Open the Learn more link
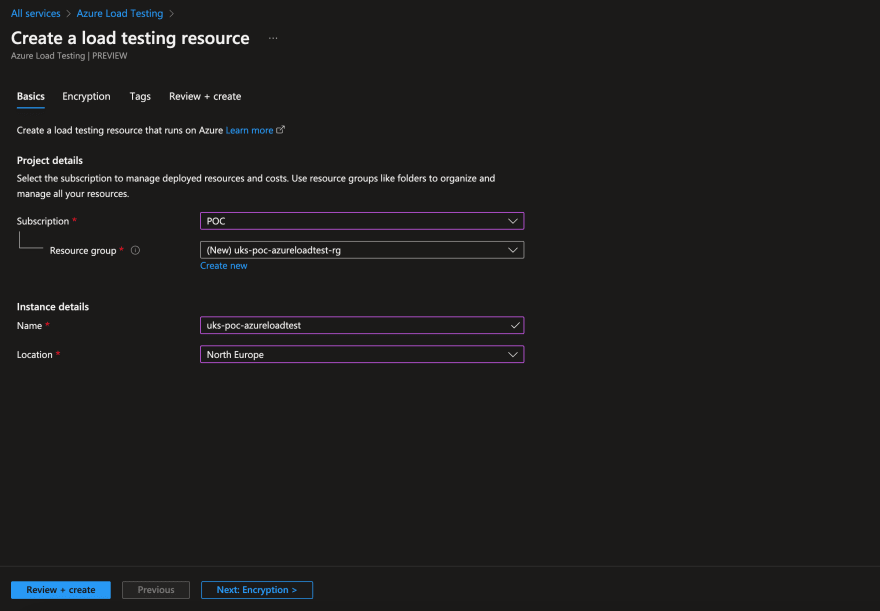The width and height of the screenshot is (880, 611). tap(249, 130)
